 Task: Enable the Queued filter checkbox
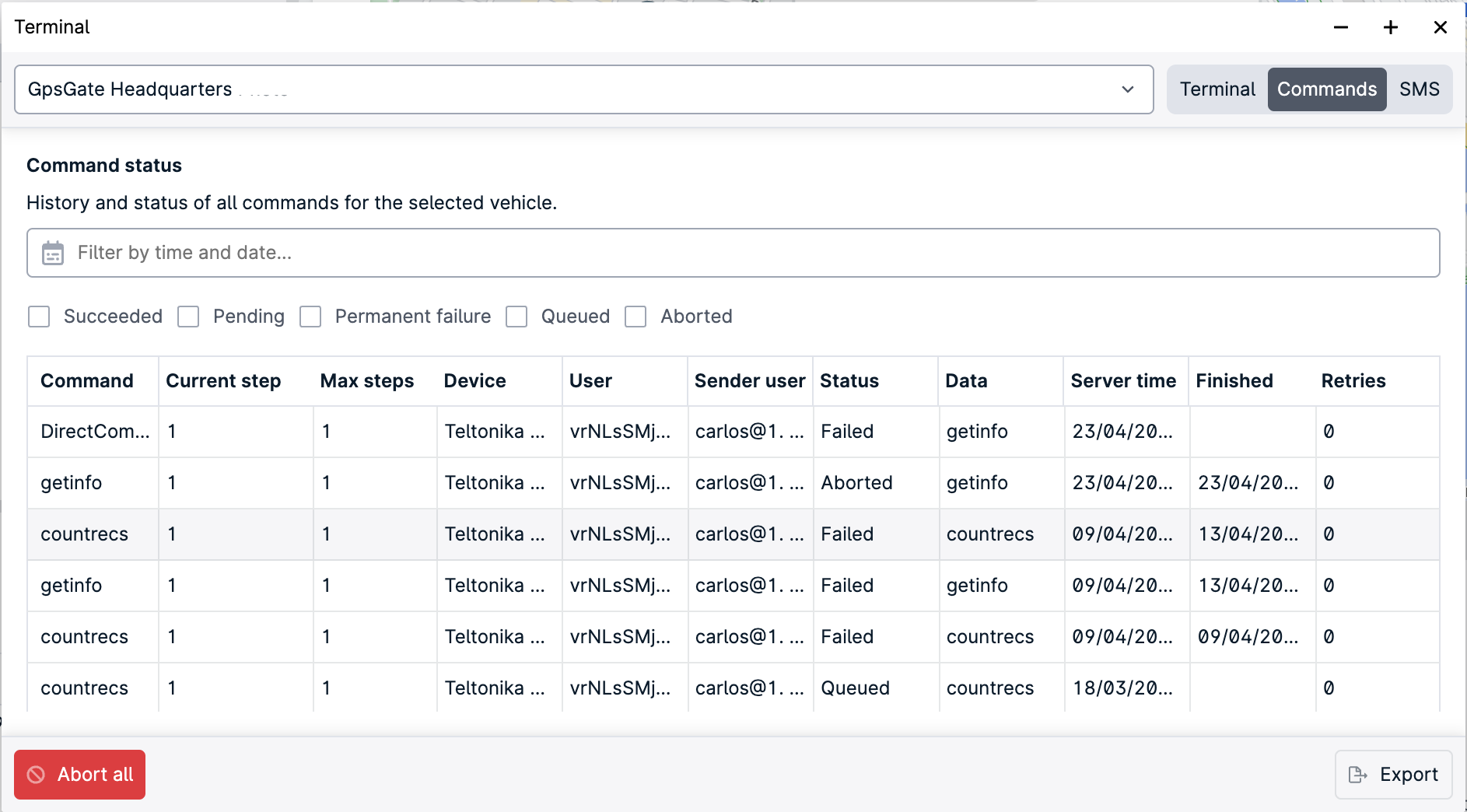tap(516, 317)
